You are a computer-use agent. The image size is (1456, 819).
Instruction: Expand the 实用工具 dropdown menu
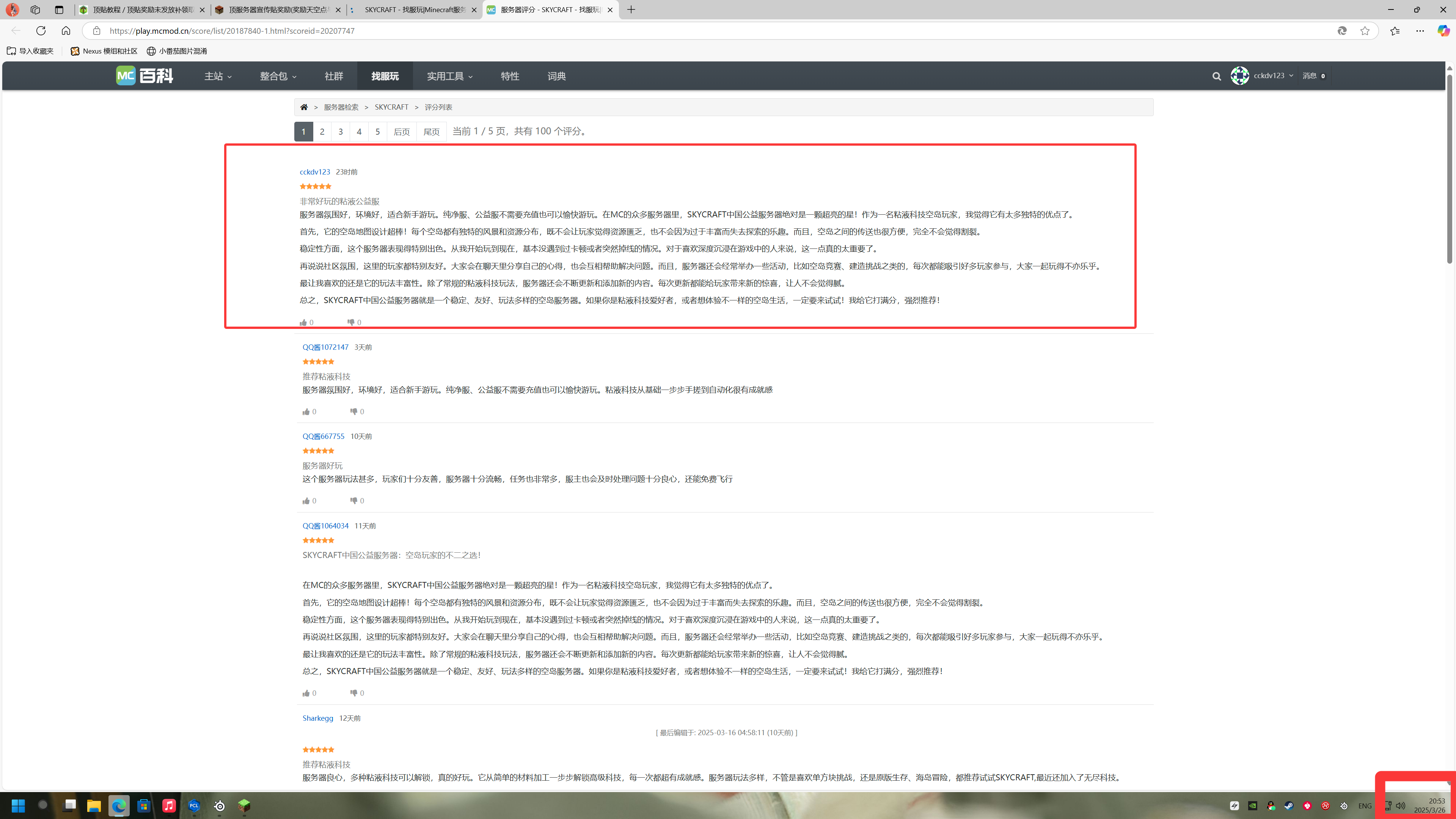tap(449, 76)
